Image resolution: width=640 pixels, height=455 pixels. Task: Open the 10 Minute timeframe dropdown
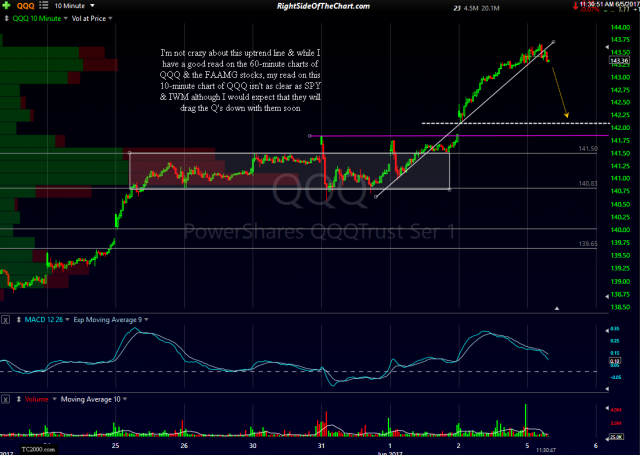pyautogui.click(x=74, y=6)
